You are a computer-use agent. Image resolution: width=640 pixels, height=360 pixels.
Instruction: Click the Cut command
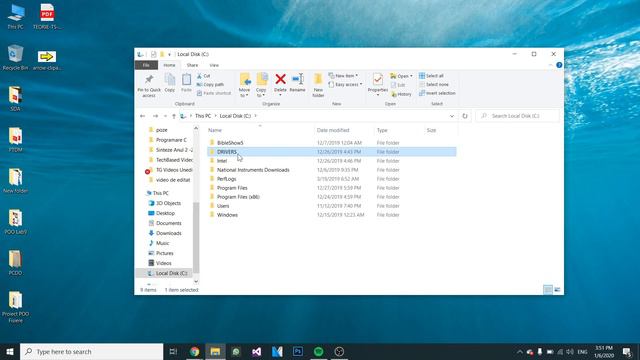[204, 76]
